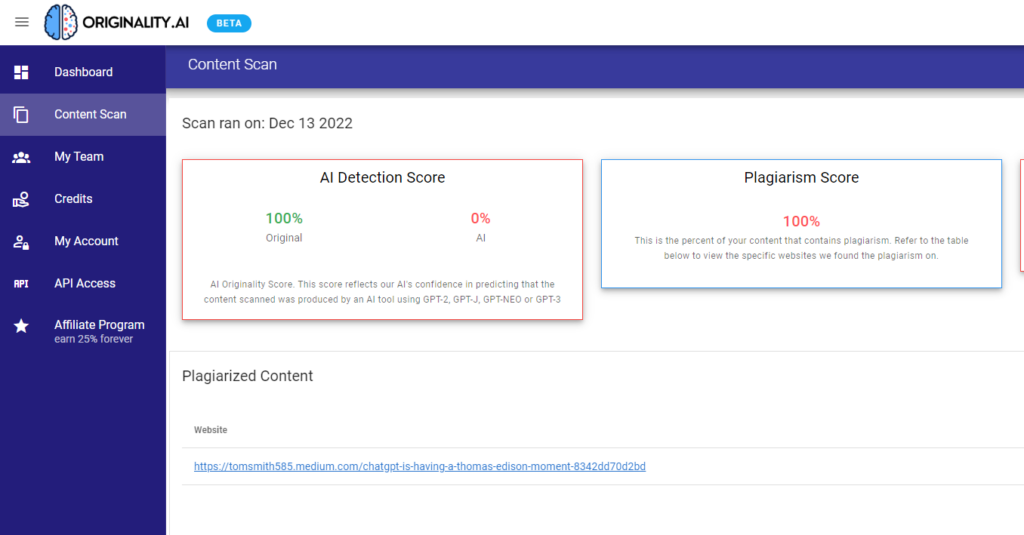Click the Website column header

210,430
